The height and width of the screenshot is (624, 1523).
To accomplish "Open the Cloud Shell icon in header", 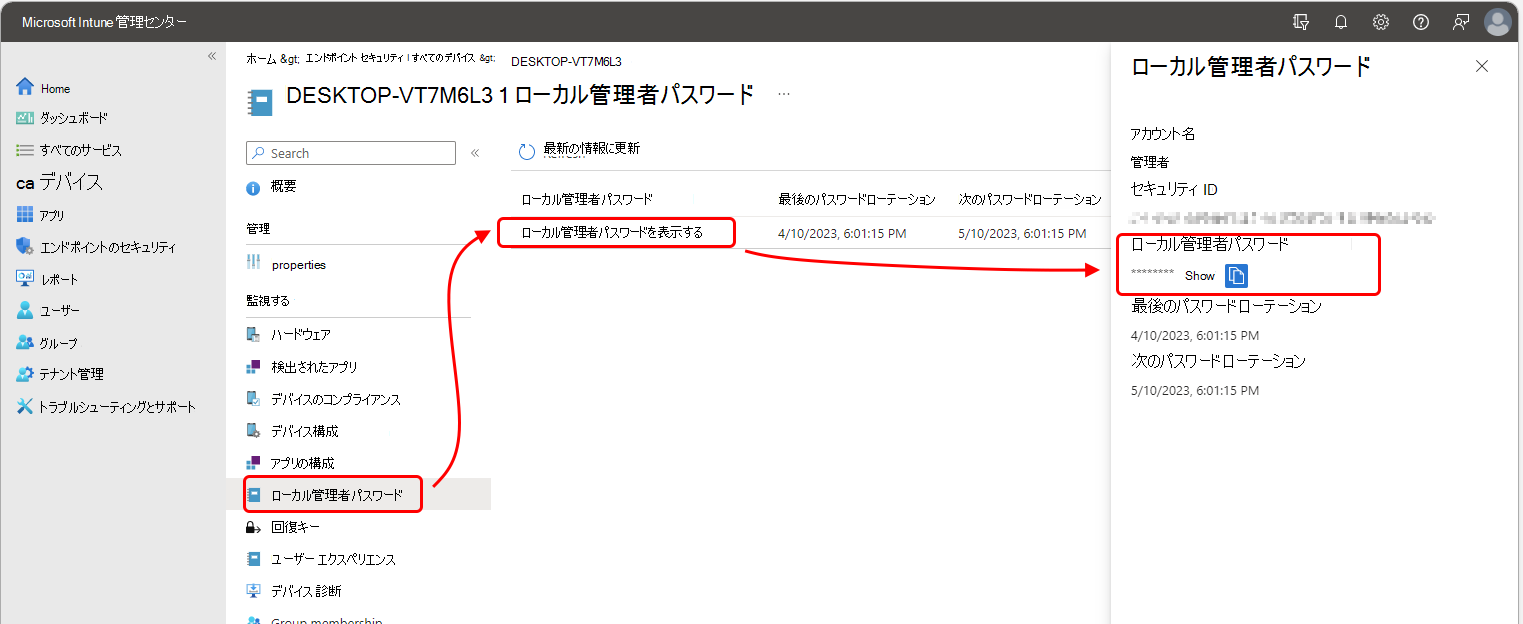I will [x=1301, y=22].
